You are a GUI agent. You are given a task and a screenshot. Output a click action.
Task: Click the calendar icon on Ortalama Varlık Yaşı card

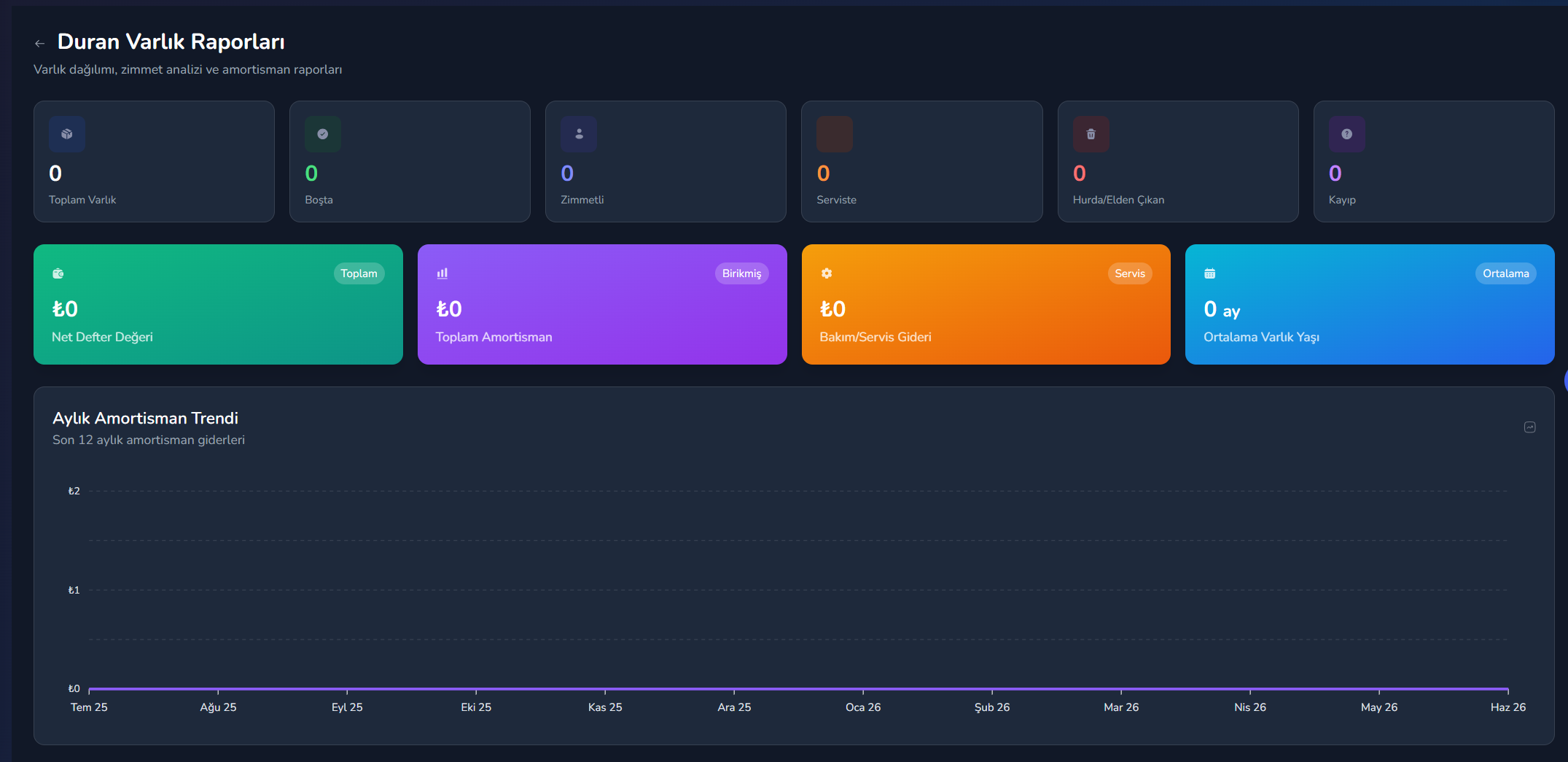click(x=1210, y=273)
